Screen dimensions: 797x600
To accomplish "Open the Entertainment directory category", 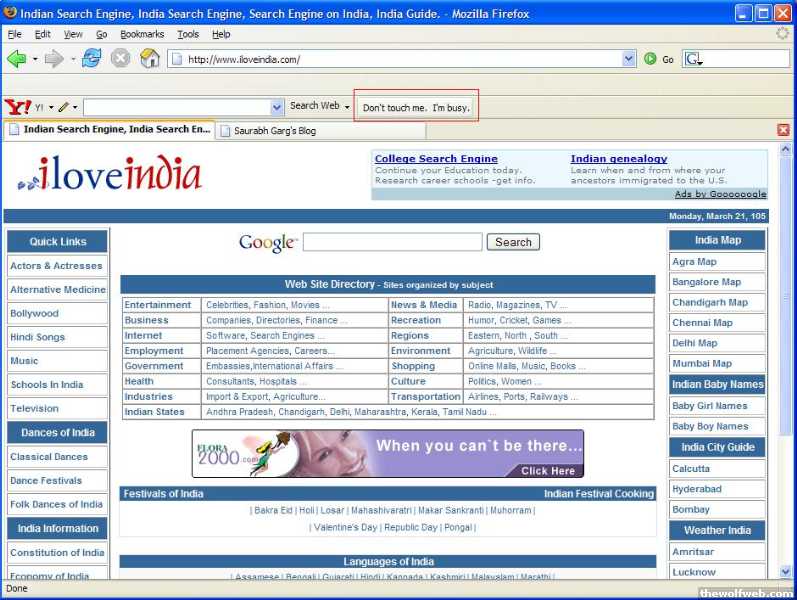I will click(158, 305).
